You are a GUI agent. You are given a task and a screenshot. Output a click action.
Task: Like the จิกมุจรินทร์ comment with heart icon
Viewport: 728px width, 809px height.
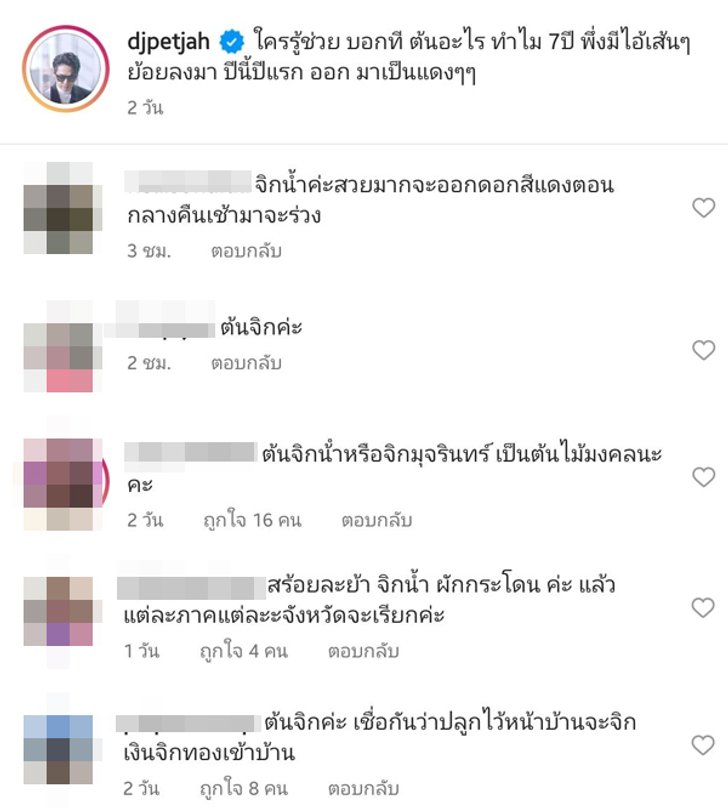tap(703, 477)
